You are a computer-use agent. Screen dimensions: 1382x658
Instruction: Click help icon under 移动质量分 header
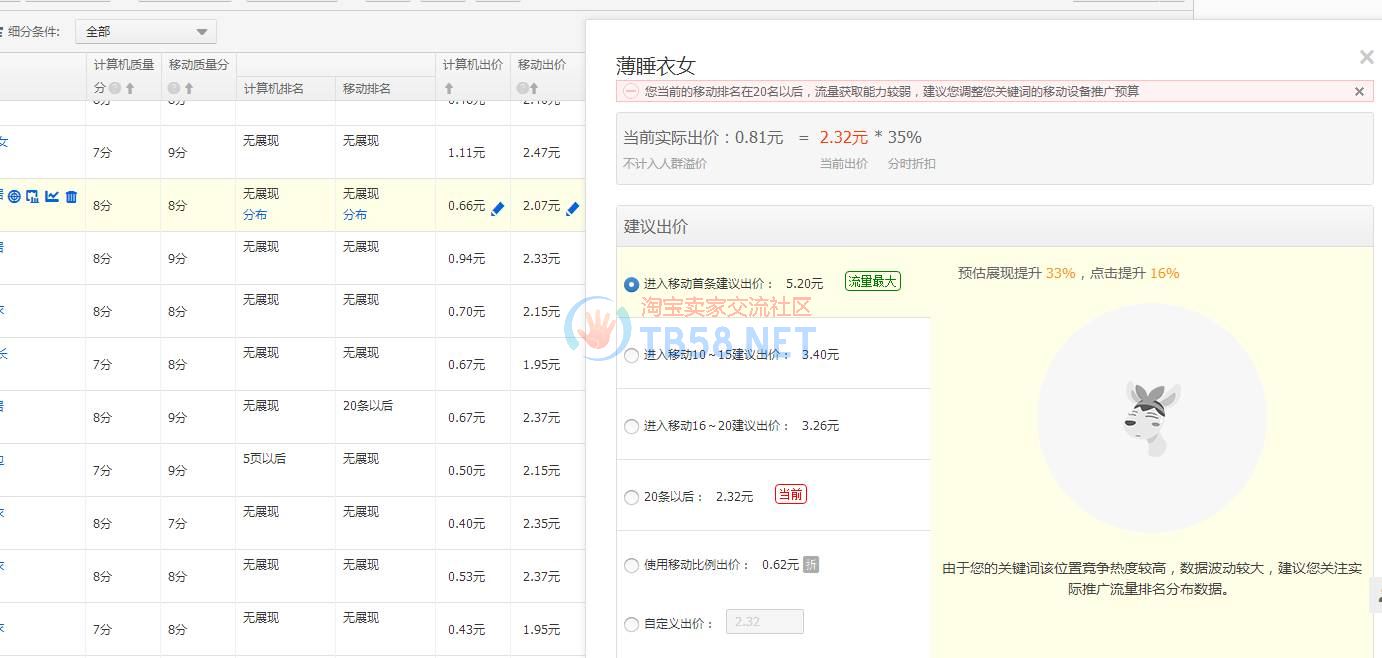[x=173, y=89]
